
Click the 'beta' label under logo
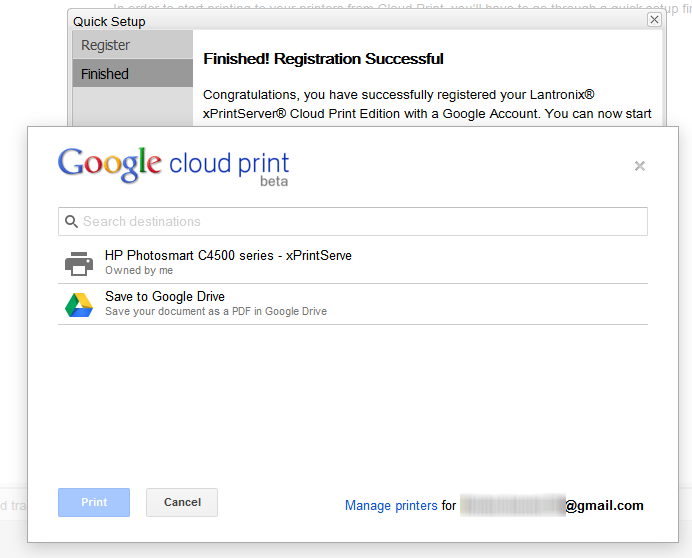pyautogui.click(x=274, y=181)
